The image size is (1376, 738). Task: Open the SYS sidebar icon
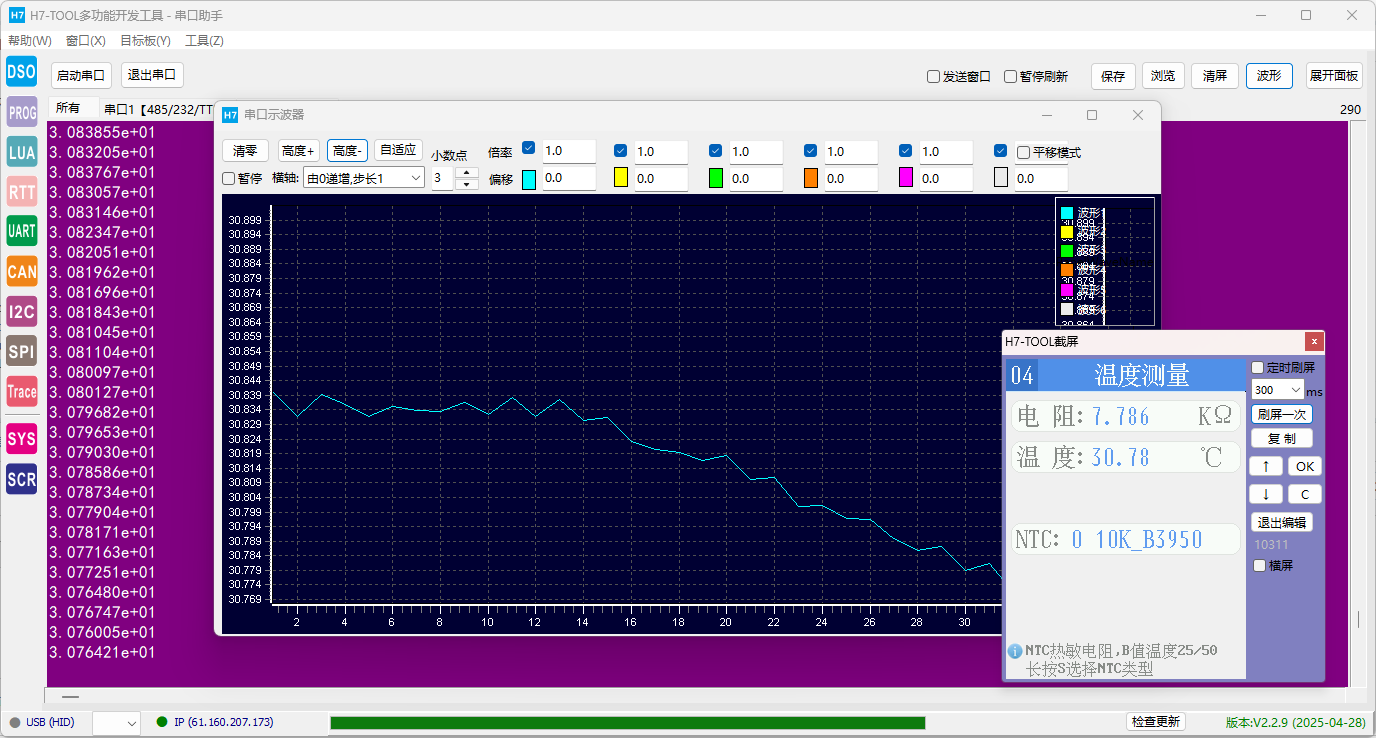22,439
